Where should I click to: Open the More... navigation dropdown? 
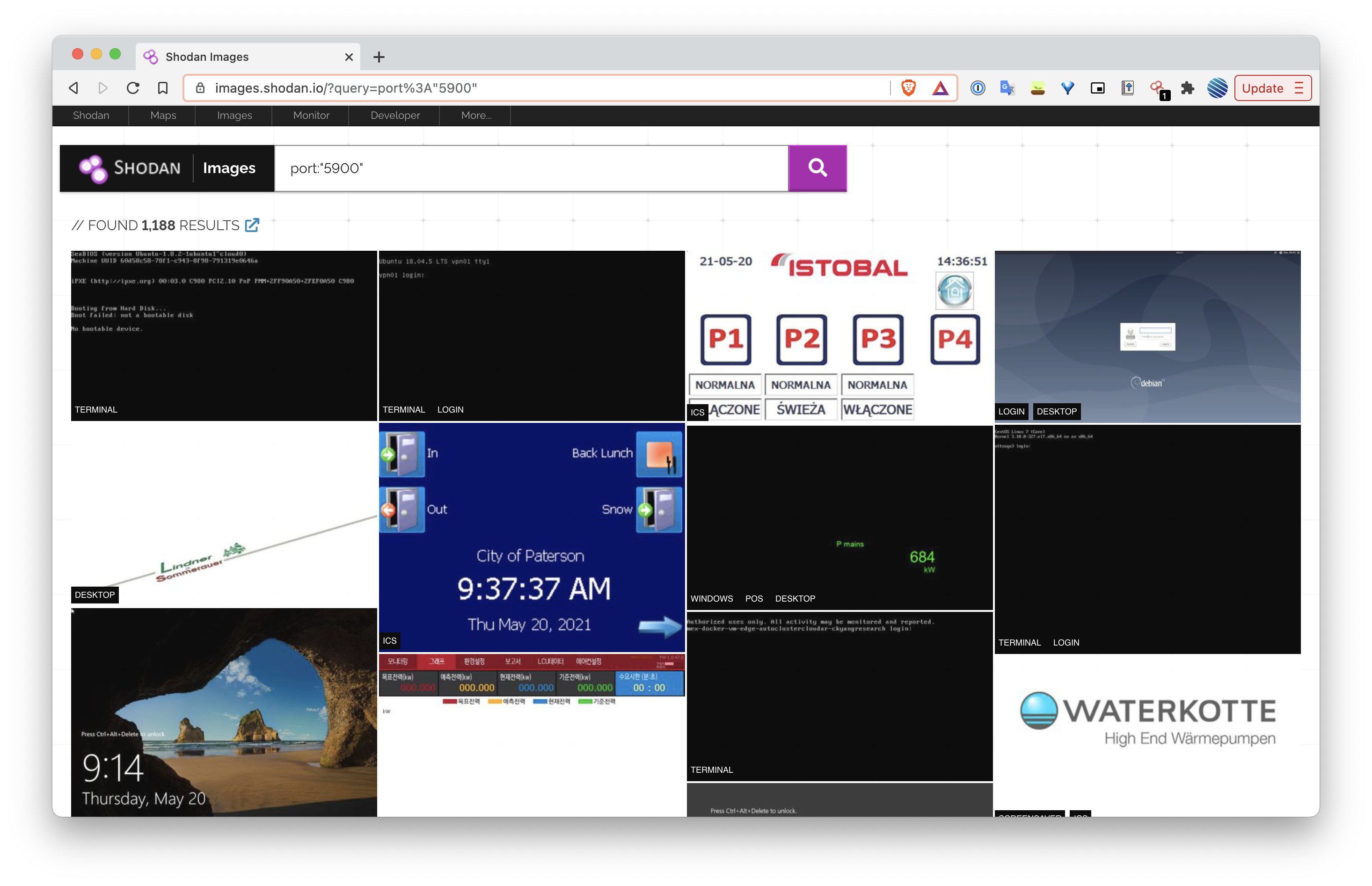[476, 115]
